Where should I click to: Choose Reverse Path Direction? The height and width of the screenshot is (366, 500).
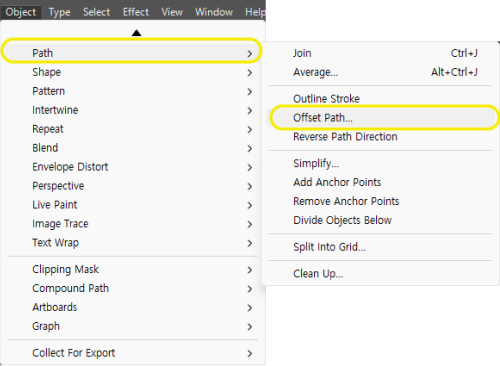point(380,137)
